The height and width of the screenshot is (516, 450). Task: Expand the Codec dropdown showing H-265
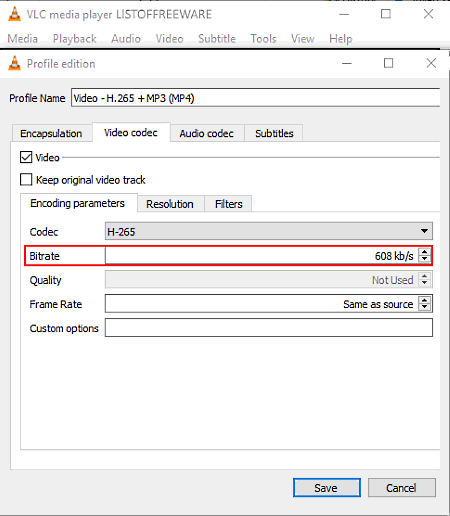(269, 231)
